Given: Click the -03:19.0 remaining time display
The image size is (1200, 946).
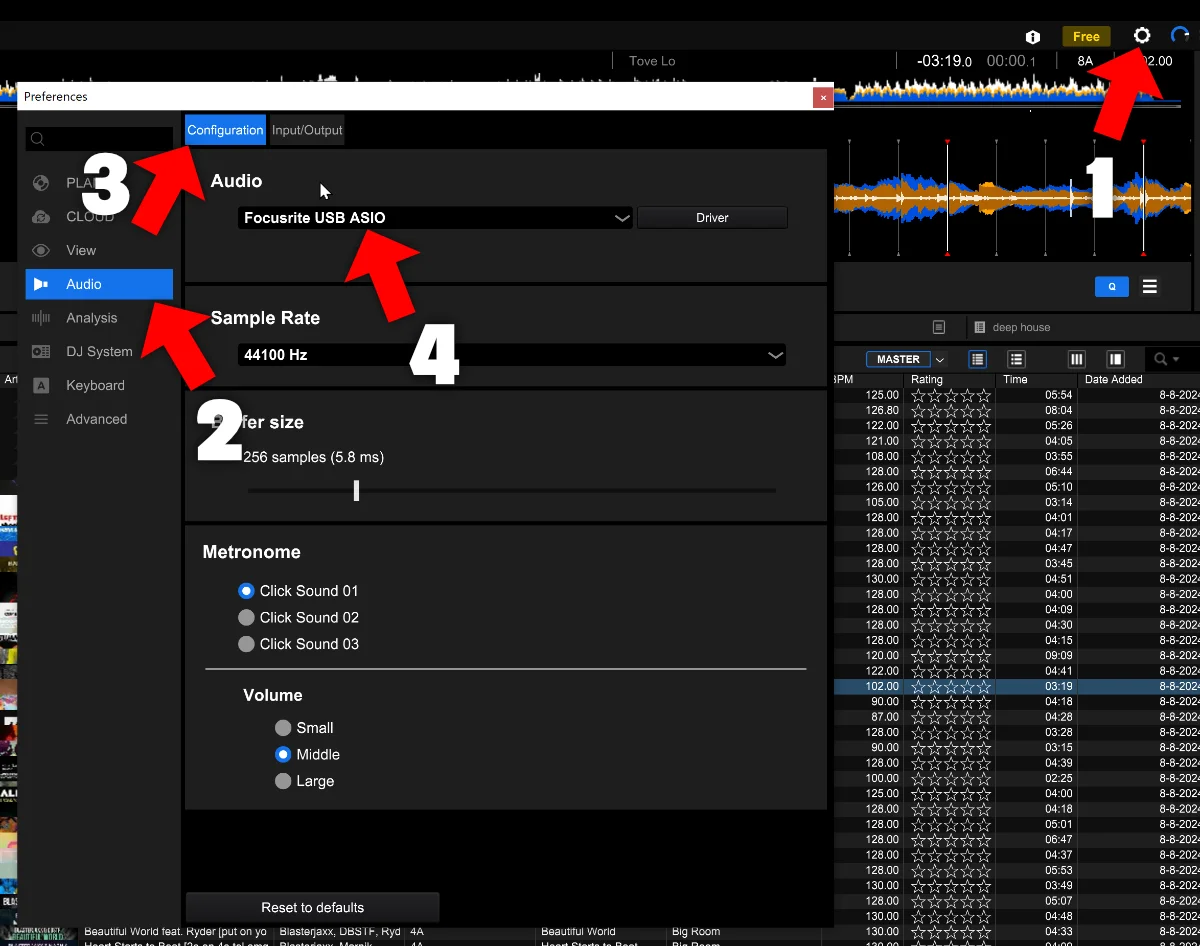Looking at the screenshot, I should coord(944,61).
